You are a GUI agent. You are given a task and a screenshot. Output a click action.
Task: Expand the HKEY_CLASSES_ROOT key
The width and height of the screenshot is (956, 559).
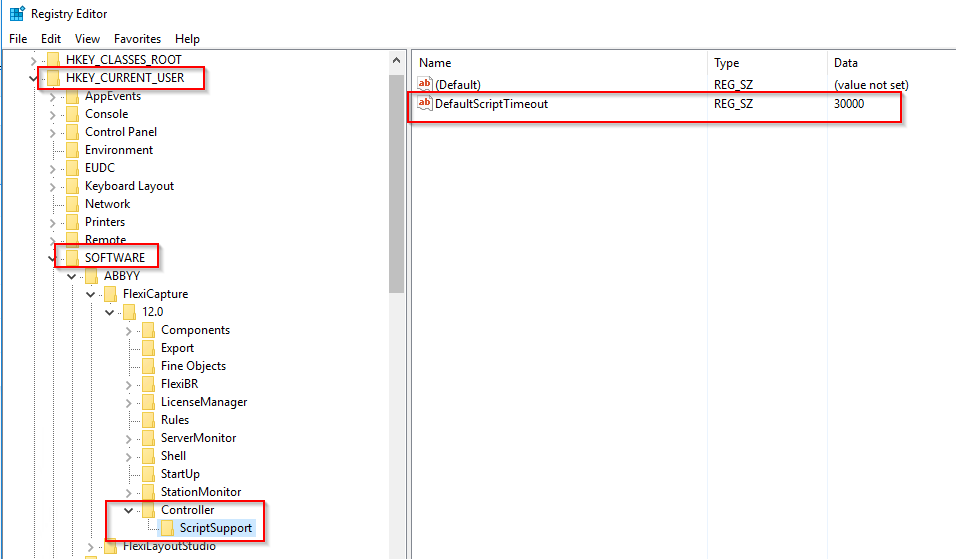[x=34, y=60]
